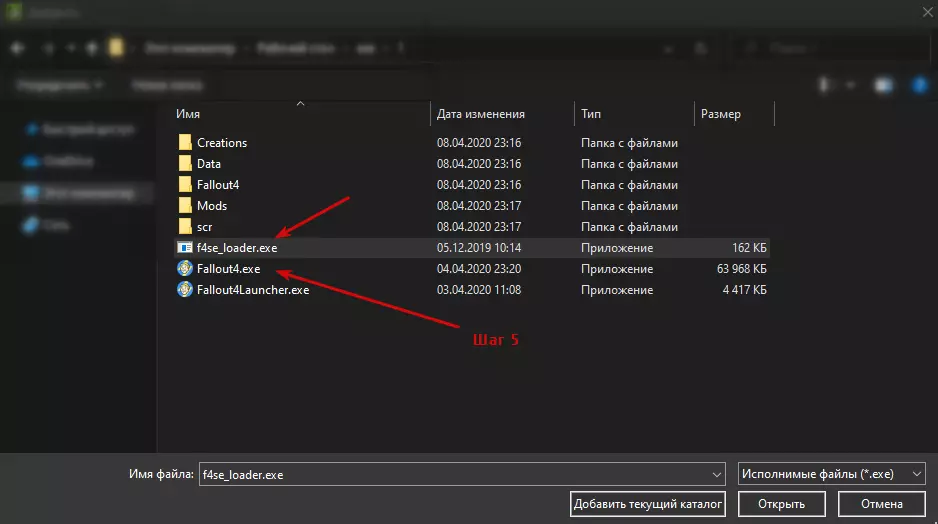
Task: Open address bar path dropdown arrow
Action: click(x=668, y=48)
